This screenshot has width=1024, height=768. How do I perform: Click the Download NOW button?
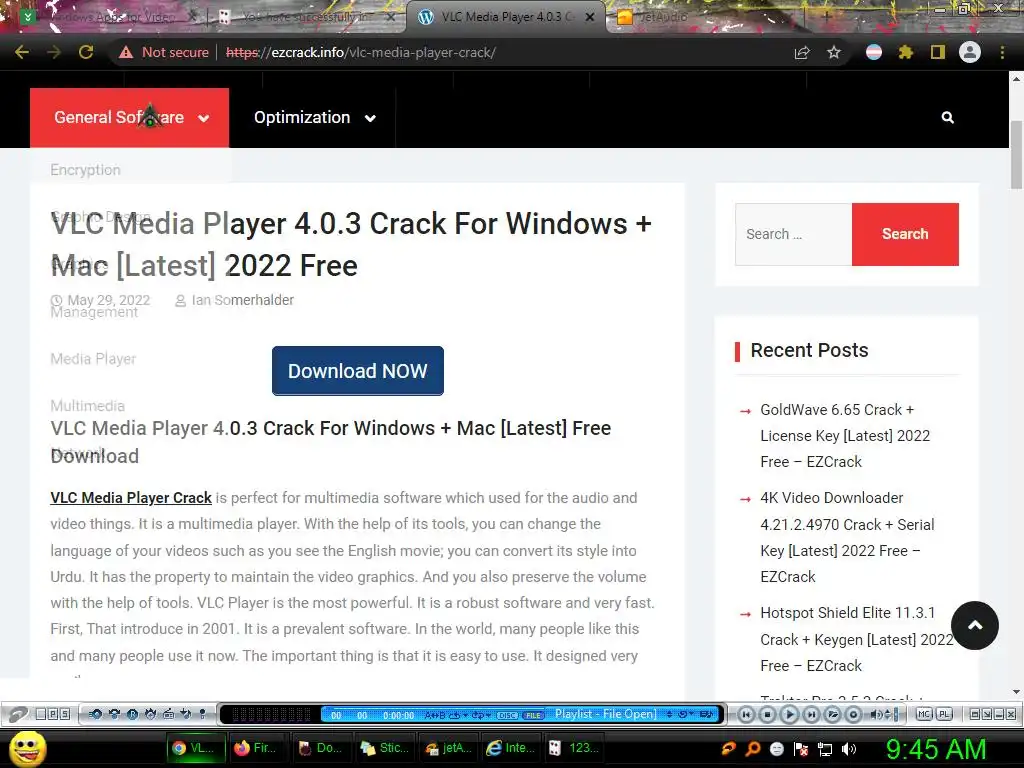(x=358, y=371)
